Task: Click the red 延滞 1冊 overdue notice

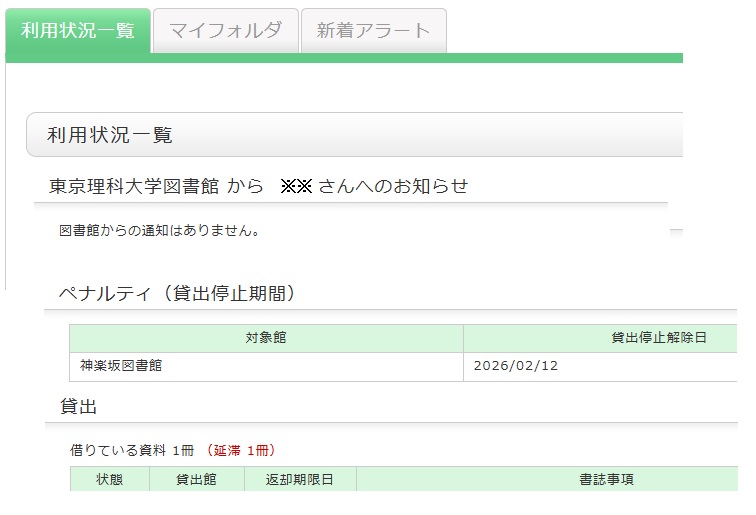Action: point(239,450)
